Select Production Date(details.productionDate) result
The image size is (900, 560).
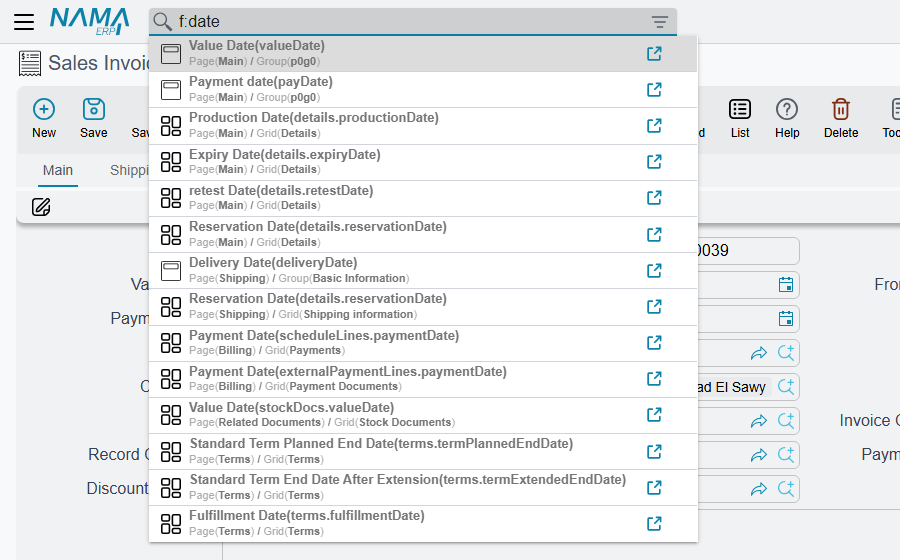point(423,126)
